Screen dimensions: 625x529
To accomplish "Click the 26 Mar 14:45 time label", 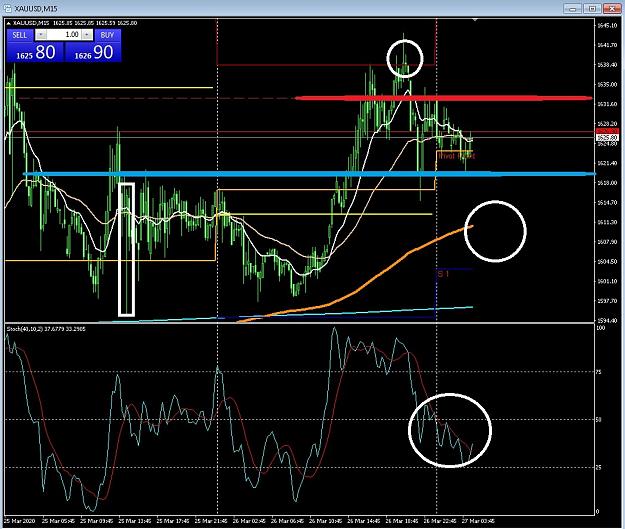I will click(x=364, y=521).
